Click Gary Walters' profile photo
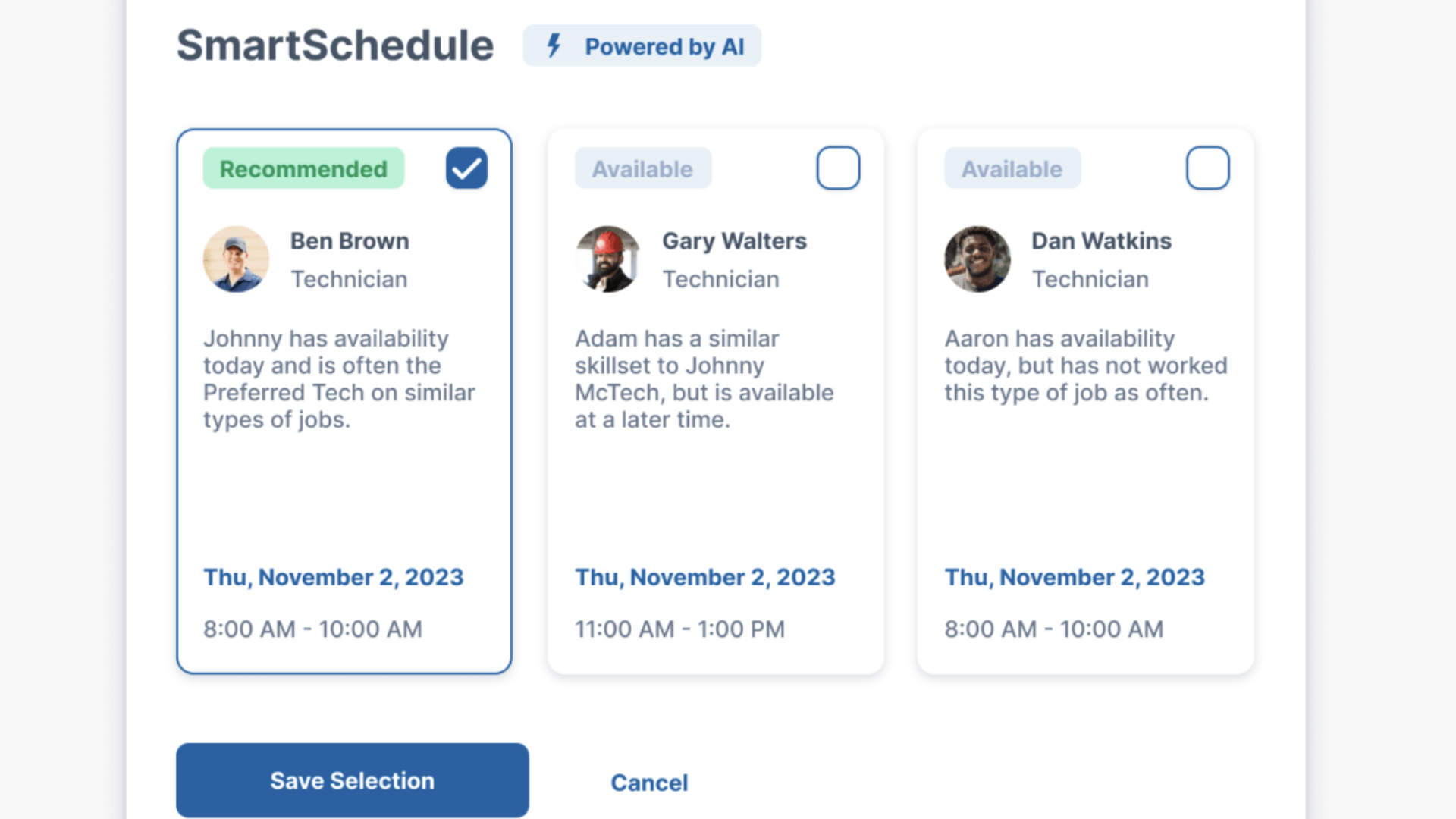The image size is (1456, 819). coord(607,259)
